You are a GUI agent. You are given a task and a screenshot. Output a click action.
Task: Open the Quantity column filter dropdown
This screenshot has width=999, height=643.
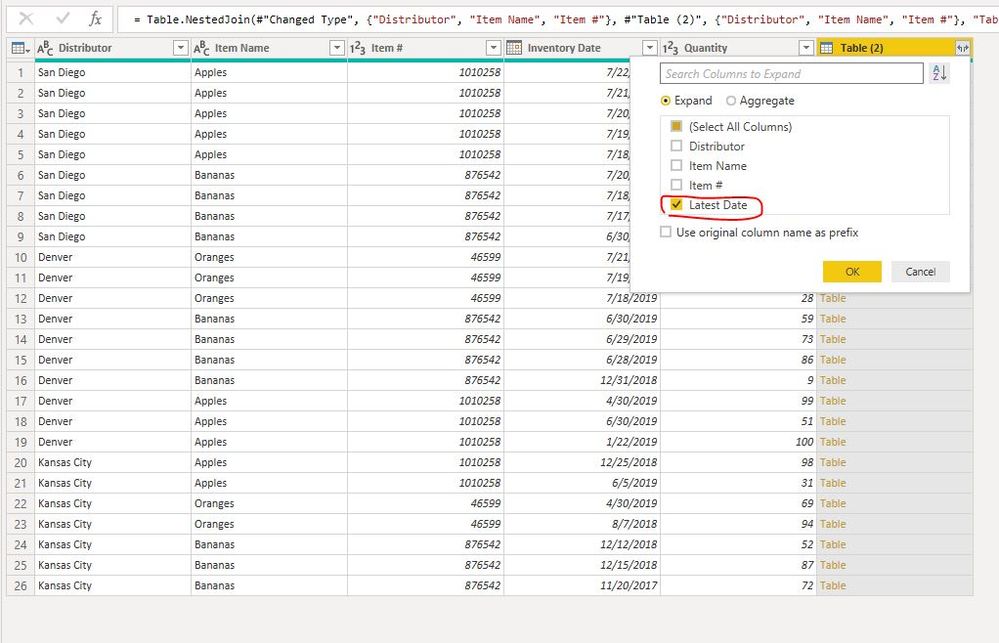tap(807, 48)
